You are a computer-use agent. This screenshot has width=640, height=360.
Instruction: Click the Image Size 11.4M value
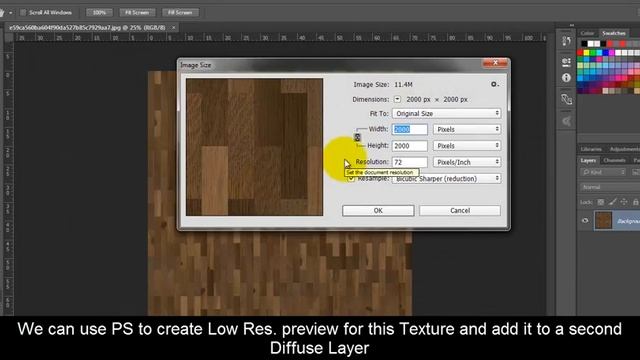click(x=403, y=84)
